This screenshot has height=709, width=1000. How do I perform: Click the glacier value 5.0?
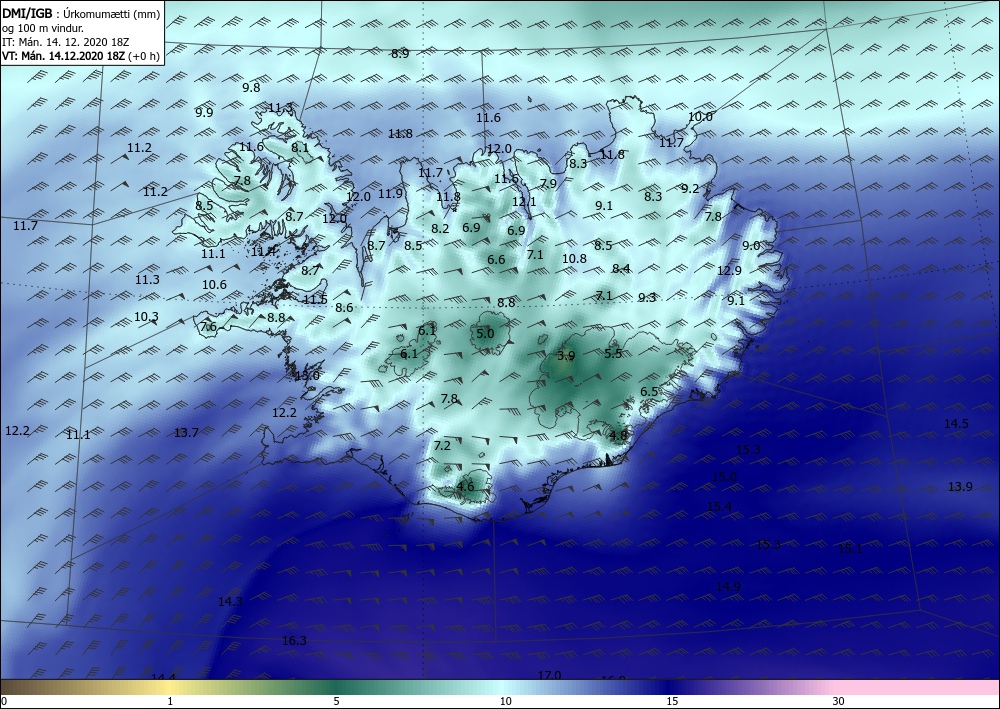tap(485, 333)
